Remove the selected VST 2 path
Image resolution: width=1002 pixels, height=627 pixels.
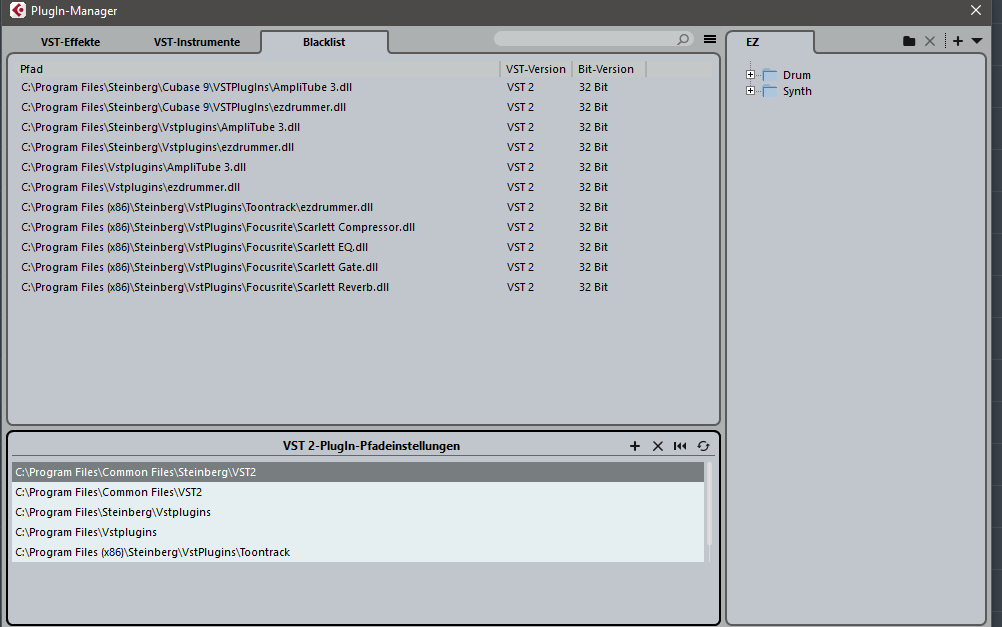658,446
